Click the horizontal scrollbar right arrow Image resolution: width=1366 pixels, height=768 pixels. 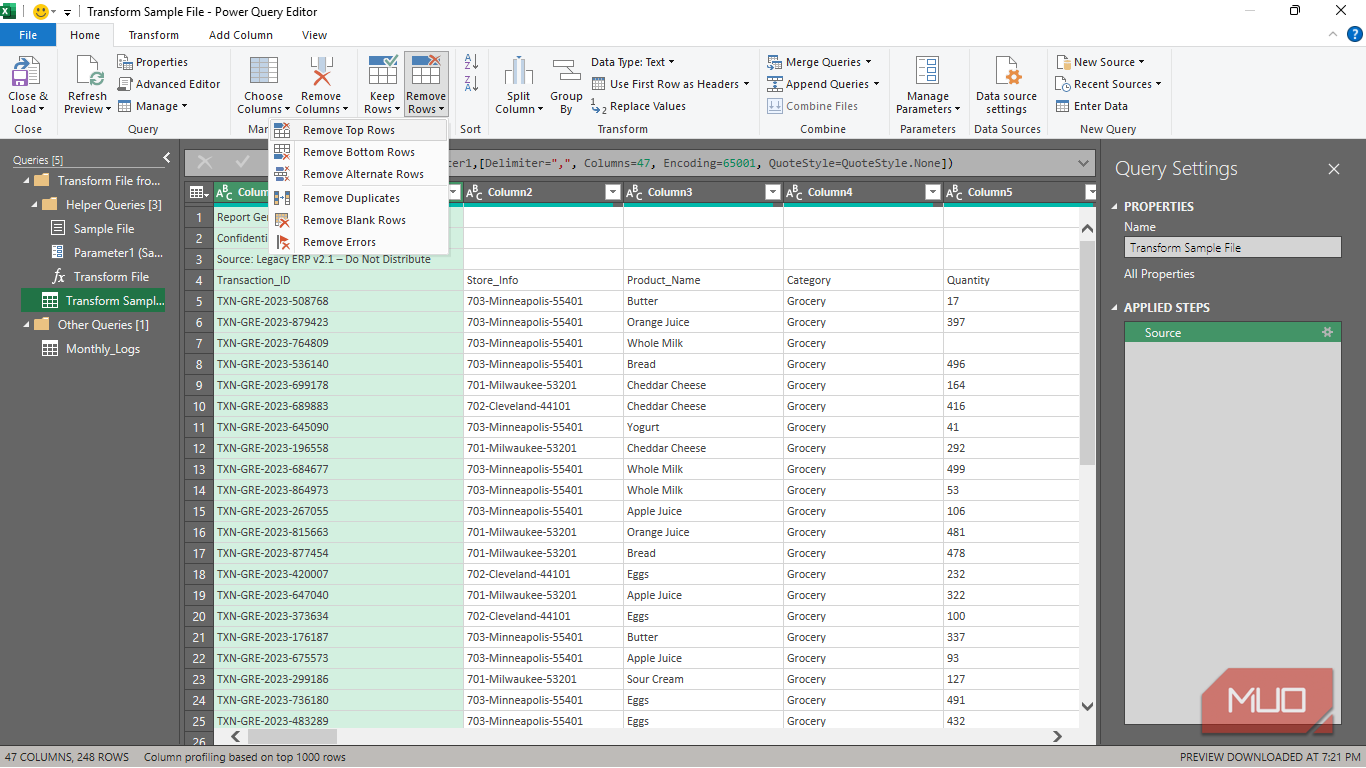1058,737
